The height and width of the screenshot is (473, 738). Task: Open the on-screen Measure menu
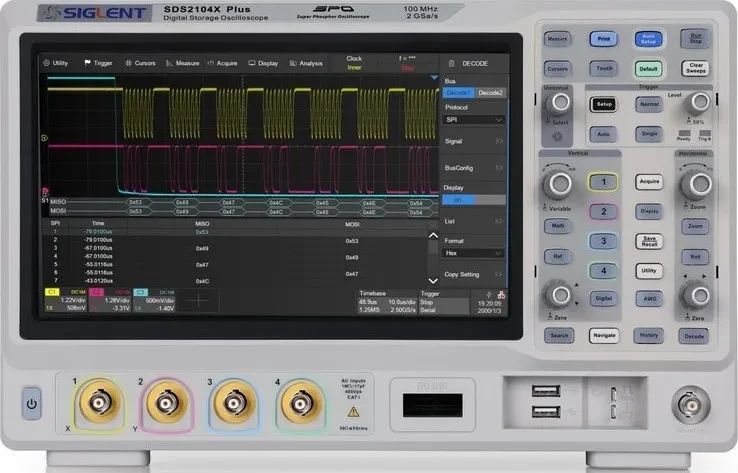183,63
